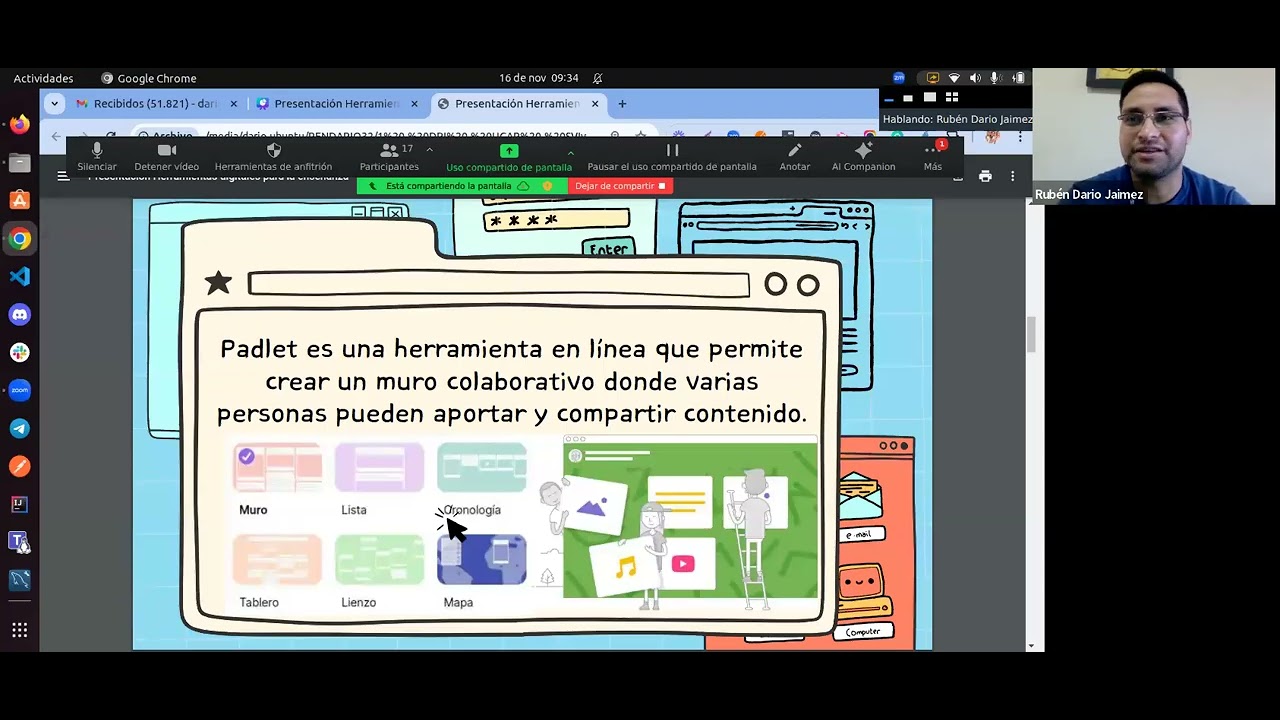Open Firefox from the dock
The height and width of the screenshot is (720, 1280).
click(x=19, y=124)
